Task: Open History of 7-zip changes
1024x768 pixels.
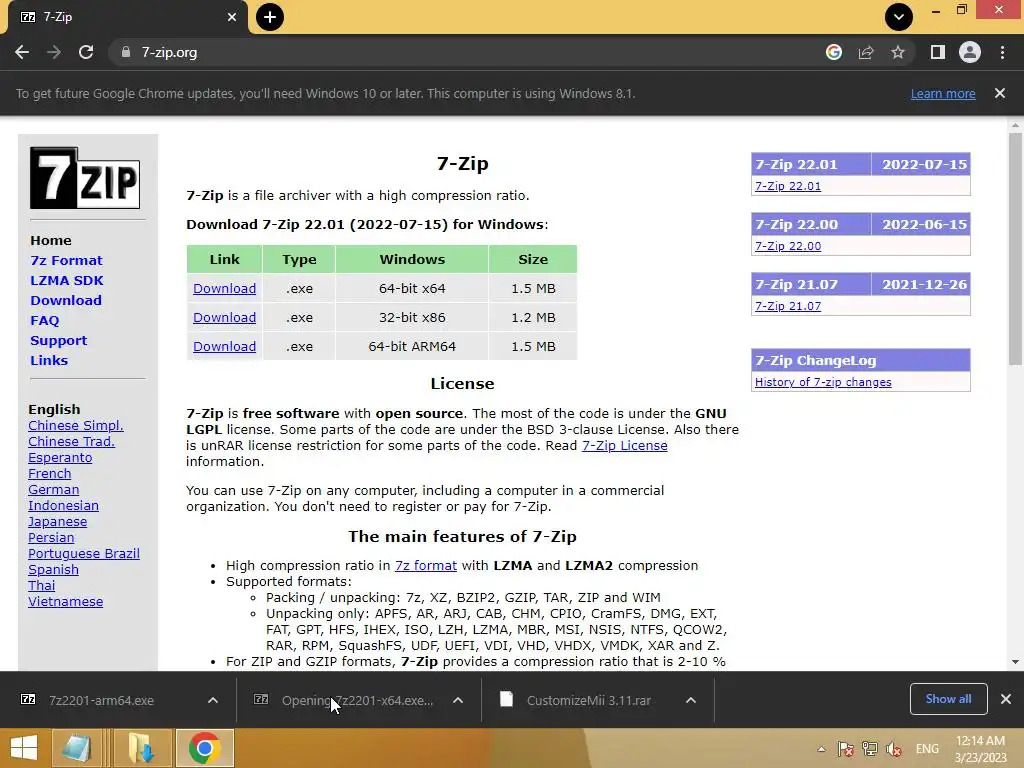Action: 823,382
